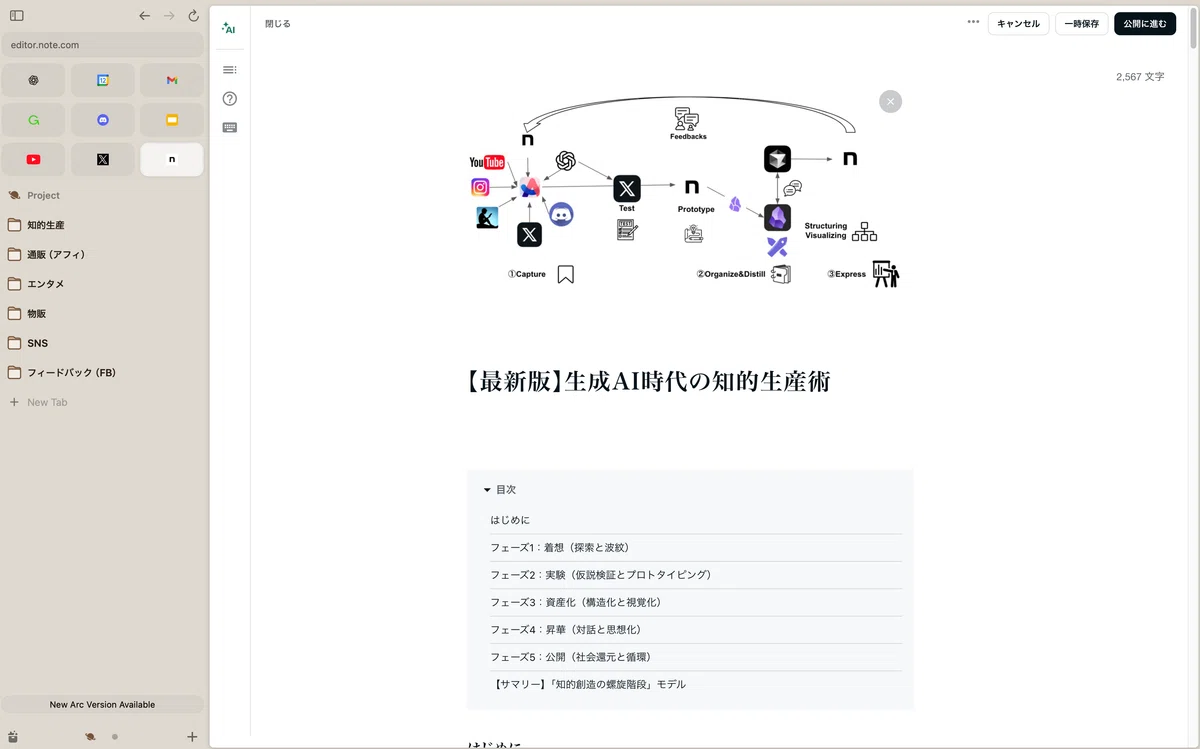This screenshot has width=1200, height=749.
Task: Click 閉じる to close the editor
Action: coord(278,23)
